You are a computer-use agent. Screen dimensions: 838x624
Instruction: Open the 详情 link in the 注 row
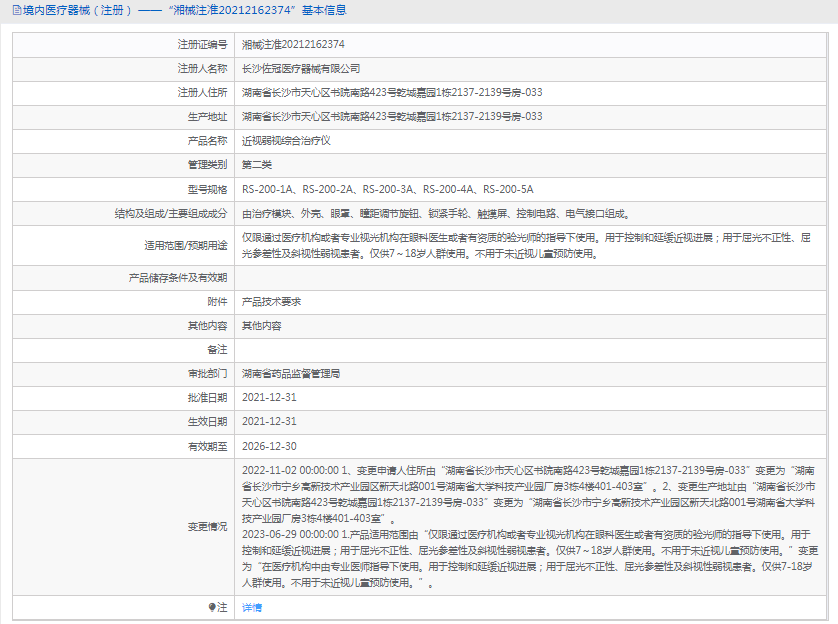pos(252,607)
